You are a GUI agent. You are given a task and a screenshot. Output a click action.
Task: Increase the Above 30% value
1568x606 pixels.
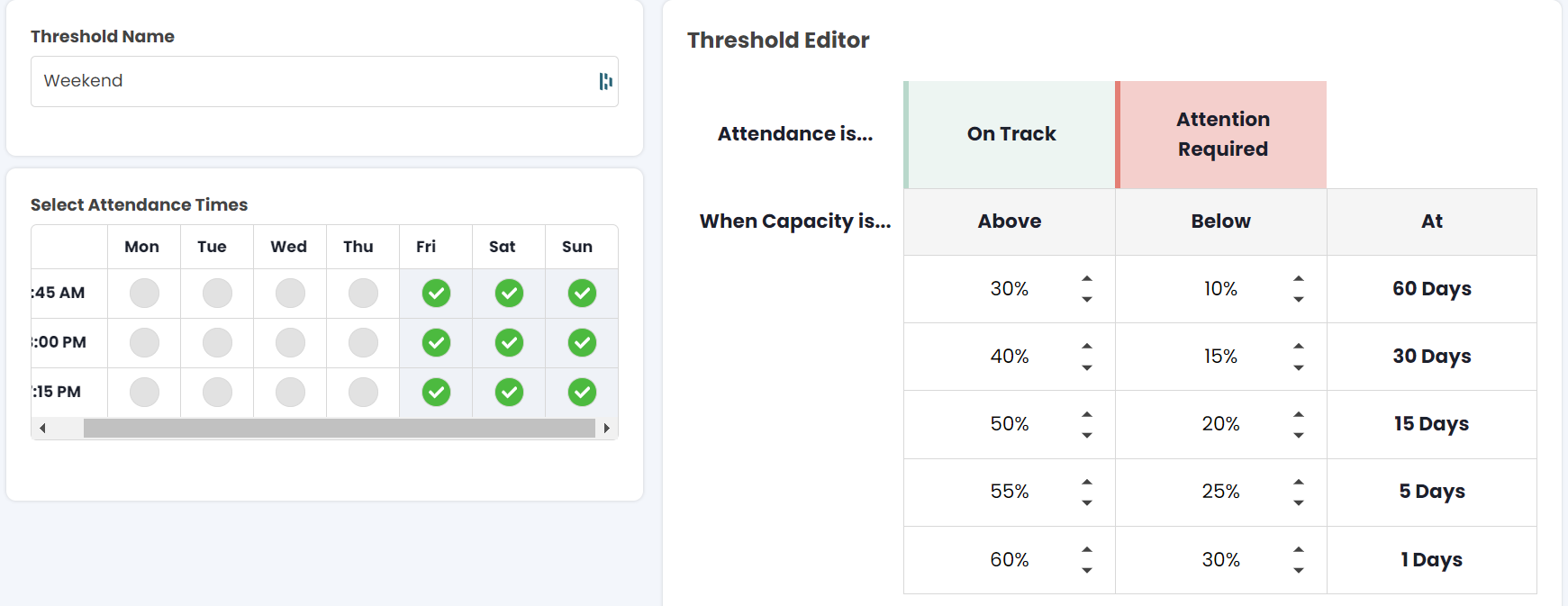[x=1087, y=279]
